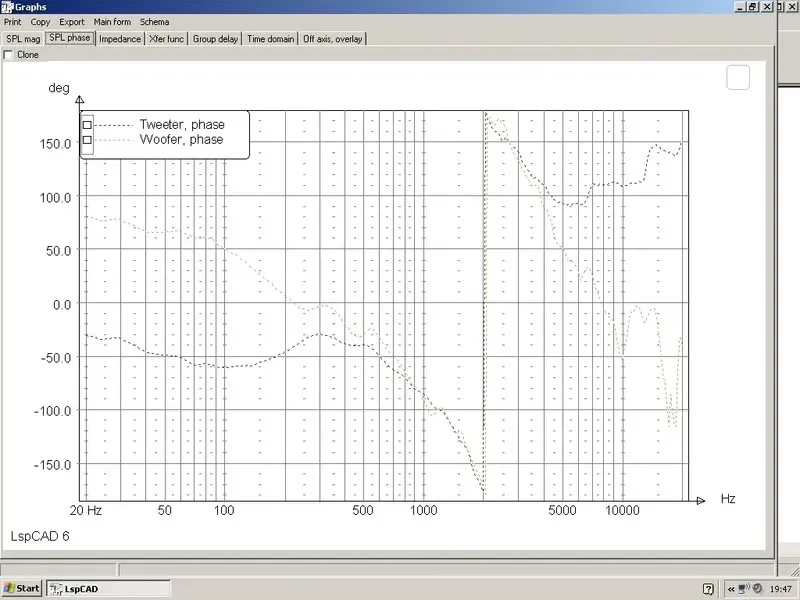Enable the Clone checkbox
Screen dimensions: 800x600
(x=8, y=55)
